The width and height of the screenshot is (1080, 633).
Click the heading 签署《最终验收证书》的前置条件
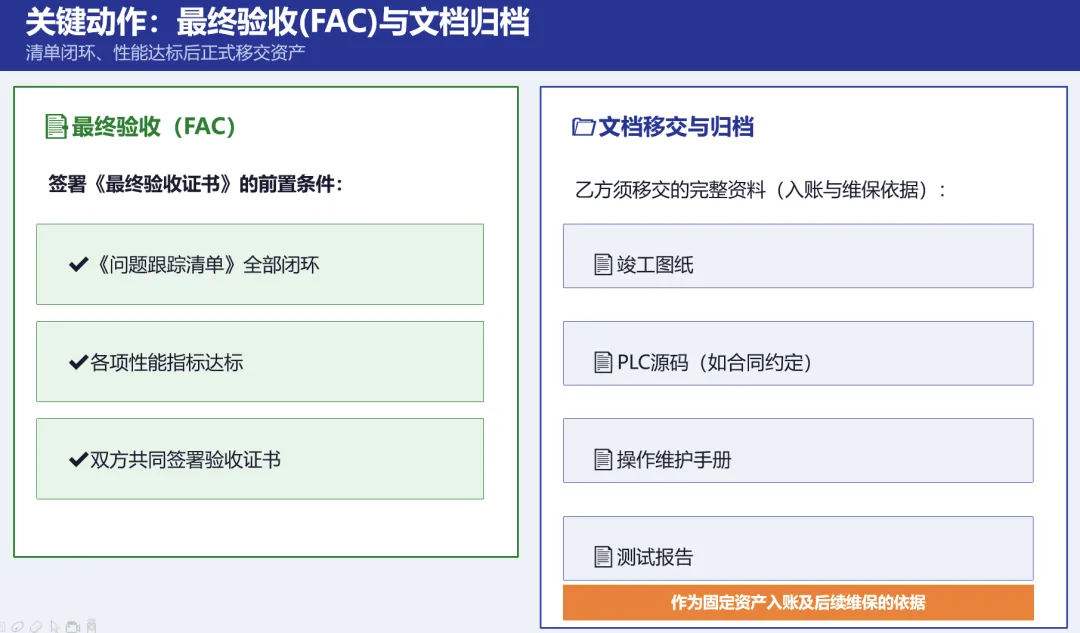pyautogui.click(x=195, y=184)
